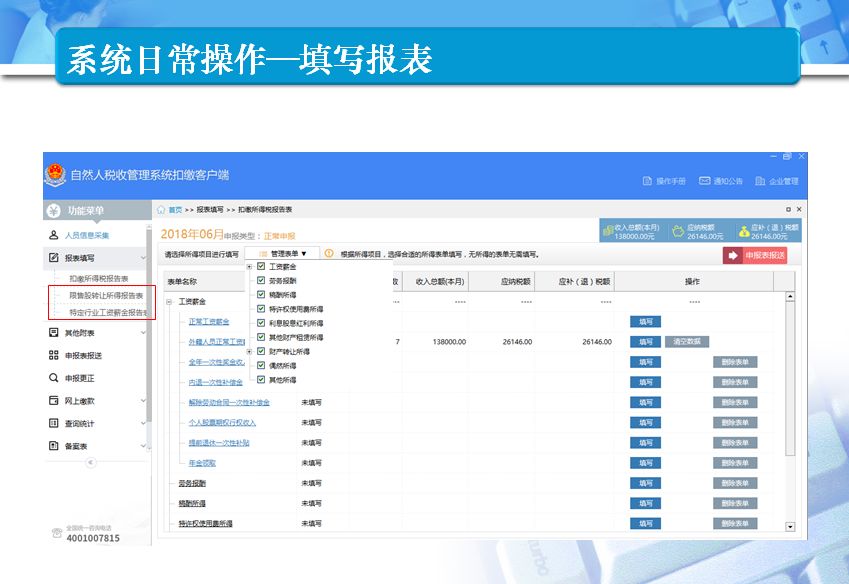Click the 26146.00 cell under 应纳税额
849x584 pixels.
(x=517, y=342)
